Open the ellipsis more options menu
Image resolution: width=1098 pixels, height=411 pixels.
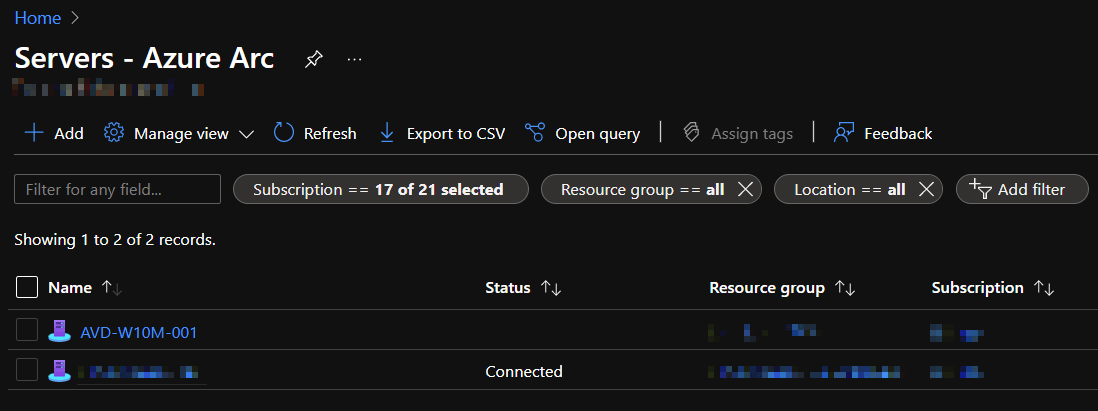click(354, 60)
